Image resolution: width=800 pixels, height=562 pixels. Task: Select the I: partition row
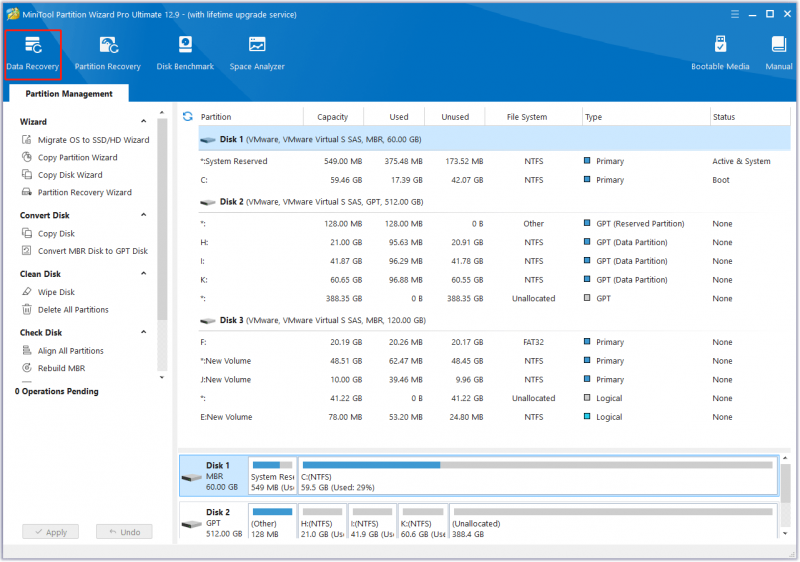coord(494,261)
